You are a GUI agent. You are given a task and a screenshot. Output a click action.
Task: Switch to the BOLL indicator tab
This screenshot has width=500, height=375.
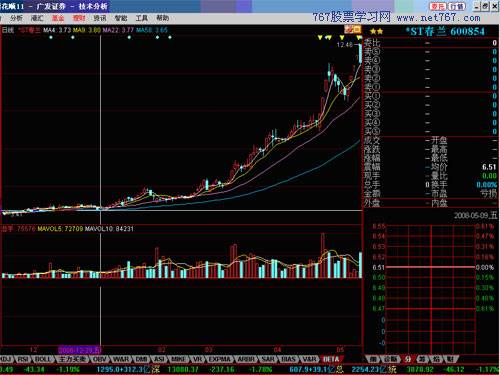coord(43,359)
